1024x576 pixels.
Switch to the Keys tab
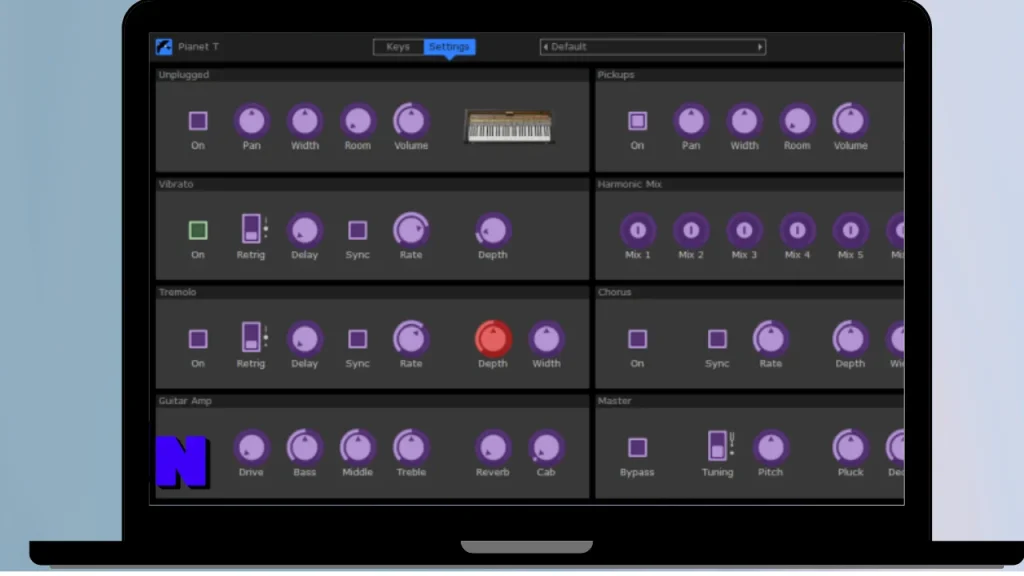[398, 47]
